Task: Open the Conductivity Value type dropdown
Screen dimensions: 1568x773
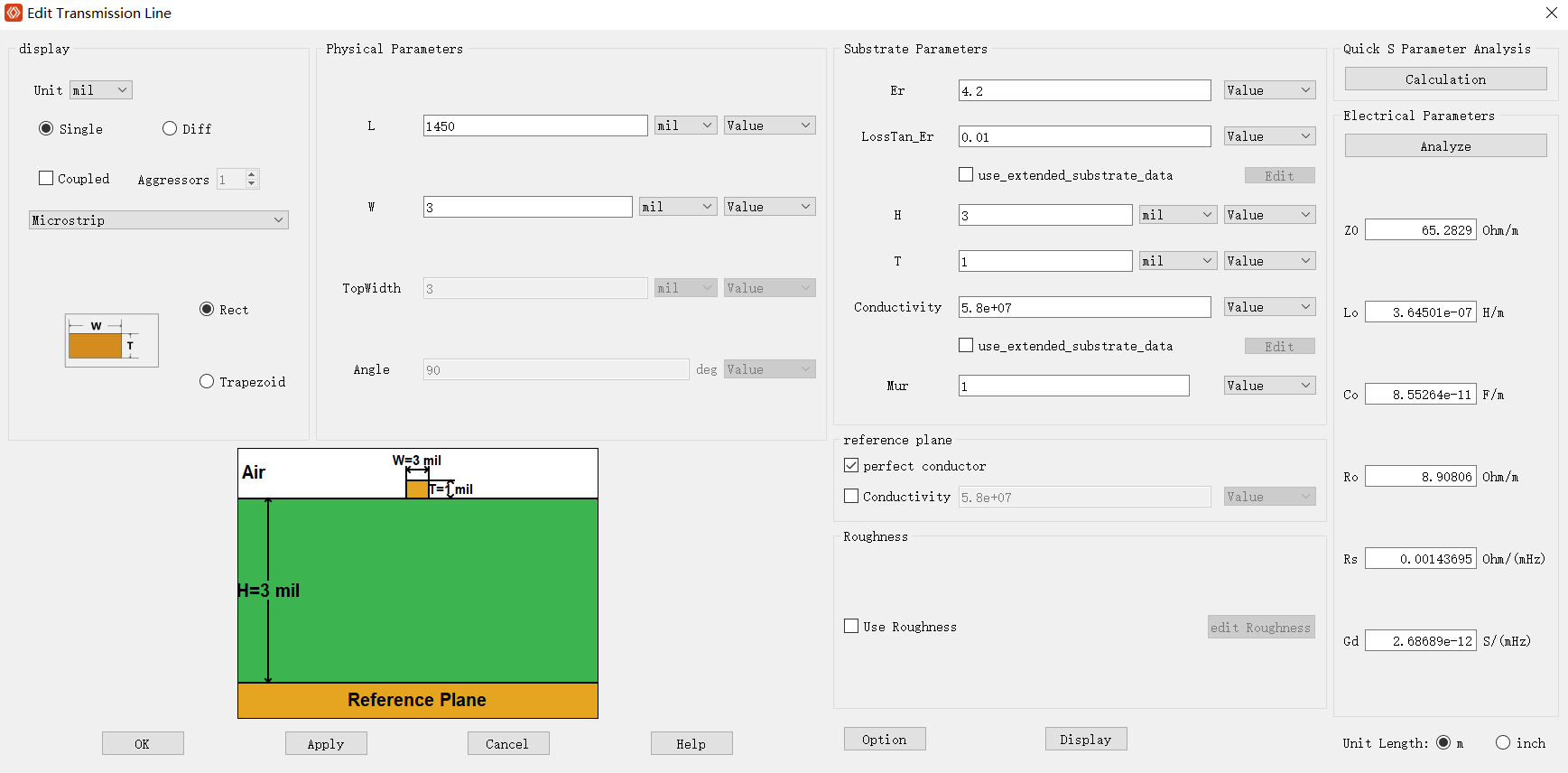Action: (1270, 307)
